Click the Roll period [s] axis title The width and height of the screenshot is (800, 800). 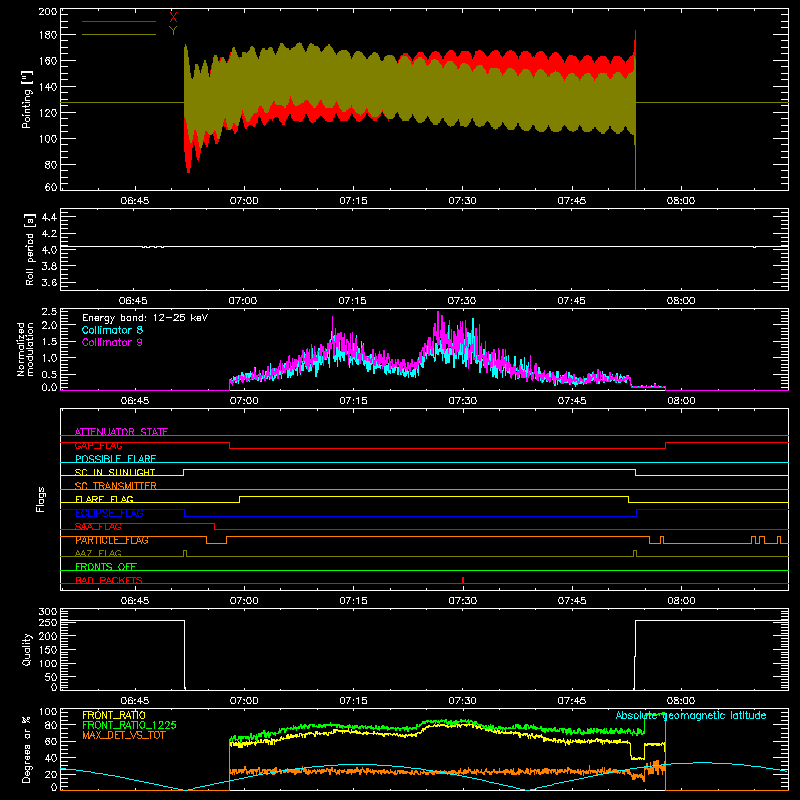click(x=29, y=249)
